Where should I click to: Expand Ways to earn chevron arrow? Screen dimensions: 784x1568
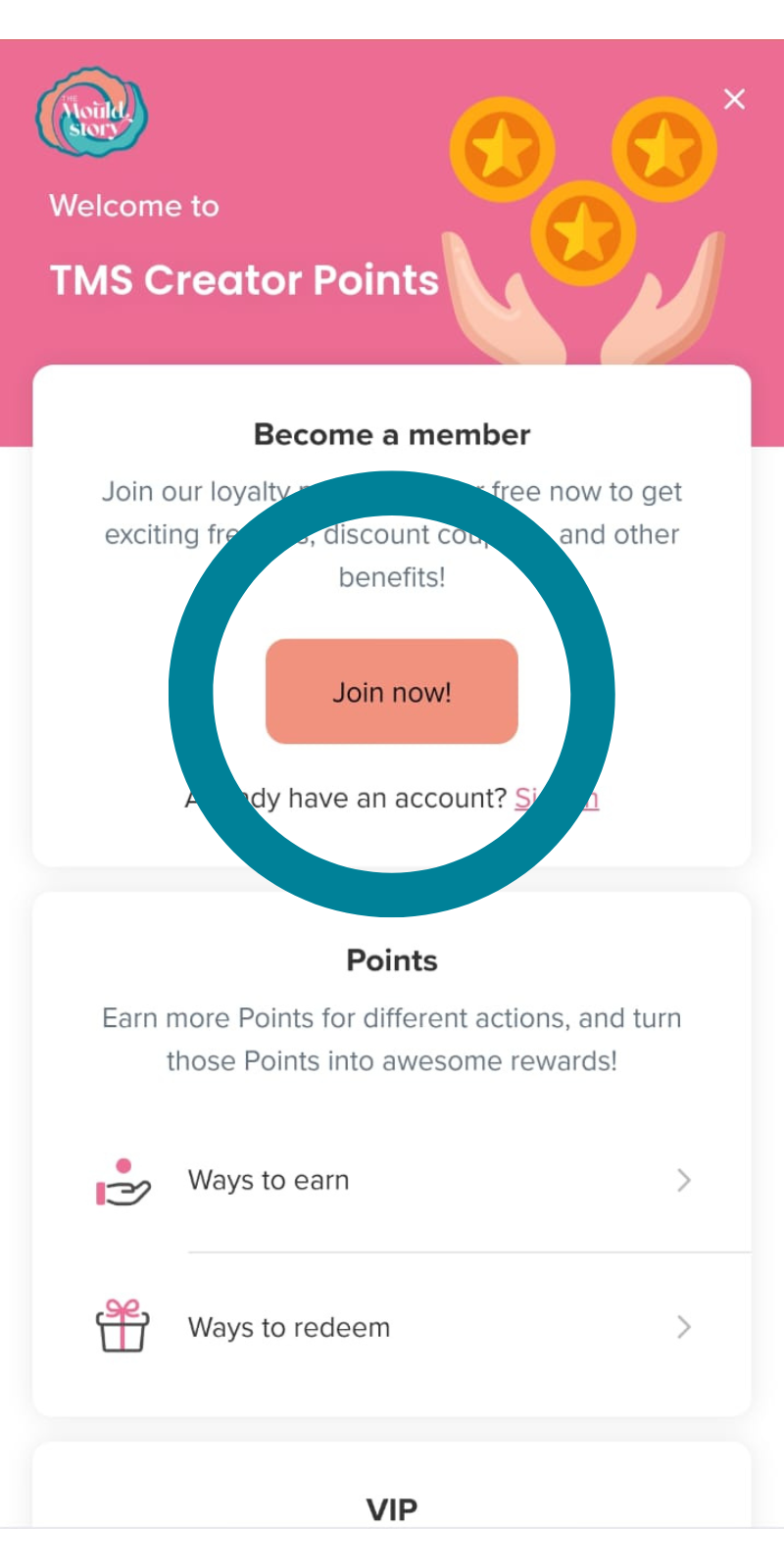(x=684, y=1180)
